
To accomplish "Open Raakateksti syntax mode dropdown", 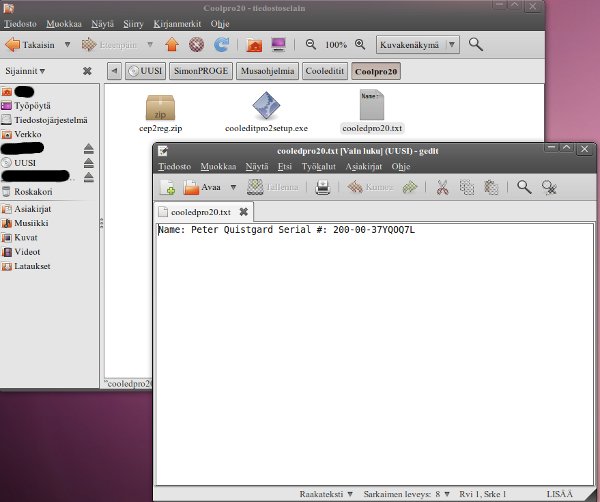I will (x=326, y=494).
